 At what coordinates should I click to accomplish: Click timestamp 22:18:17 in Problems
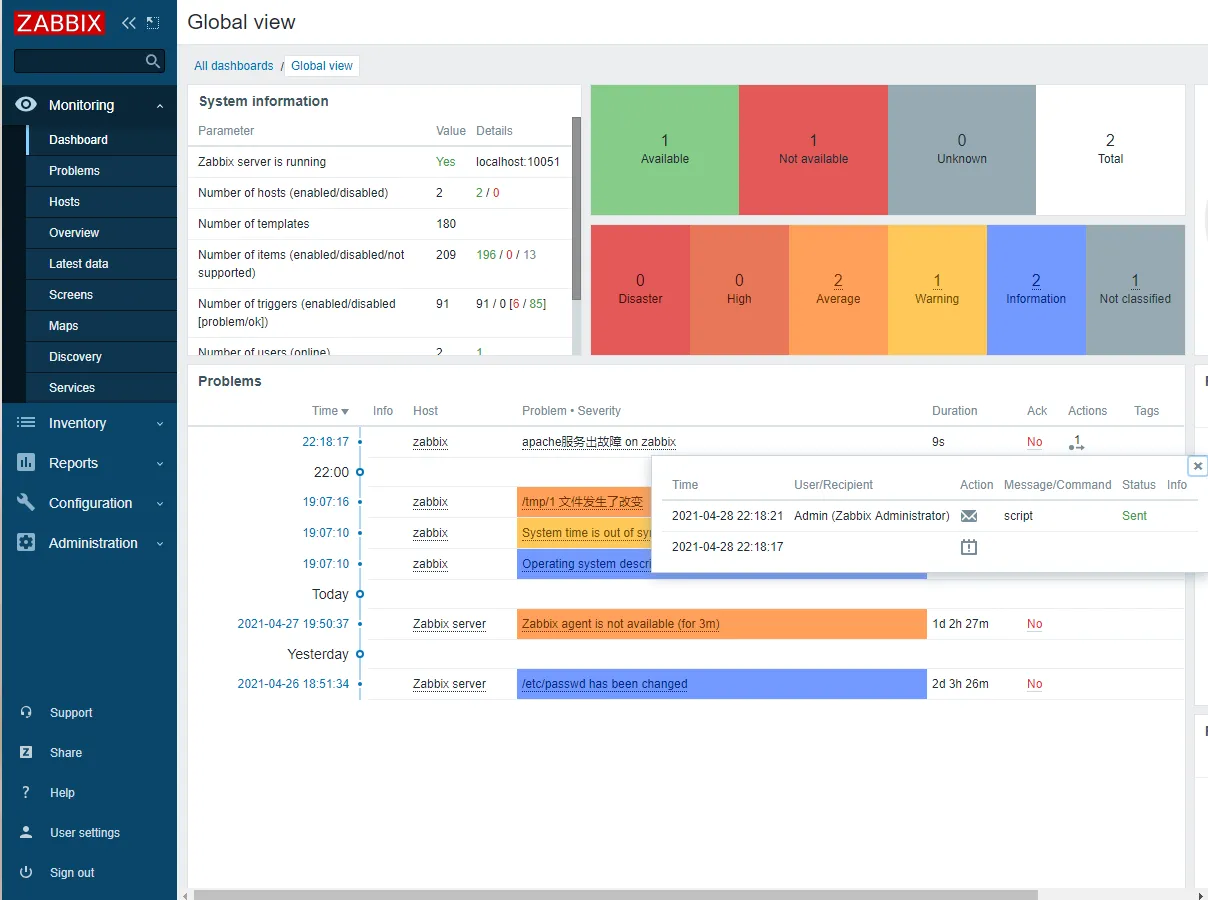[326, 442]
